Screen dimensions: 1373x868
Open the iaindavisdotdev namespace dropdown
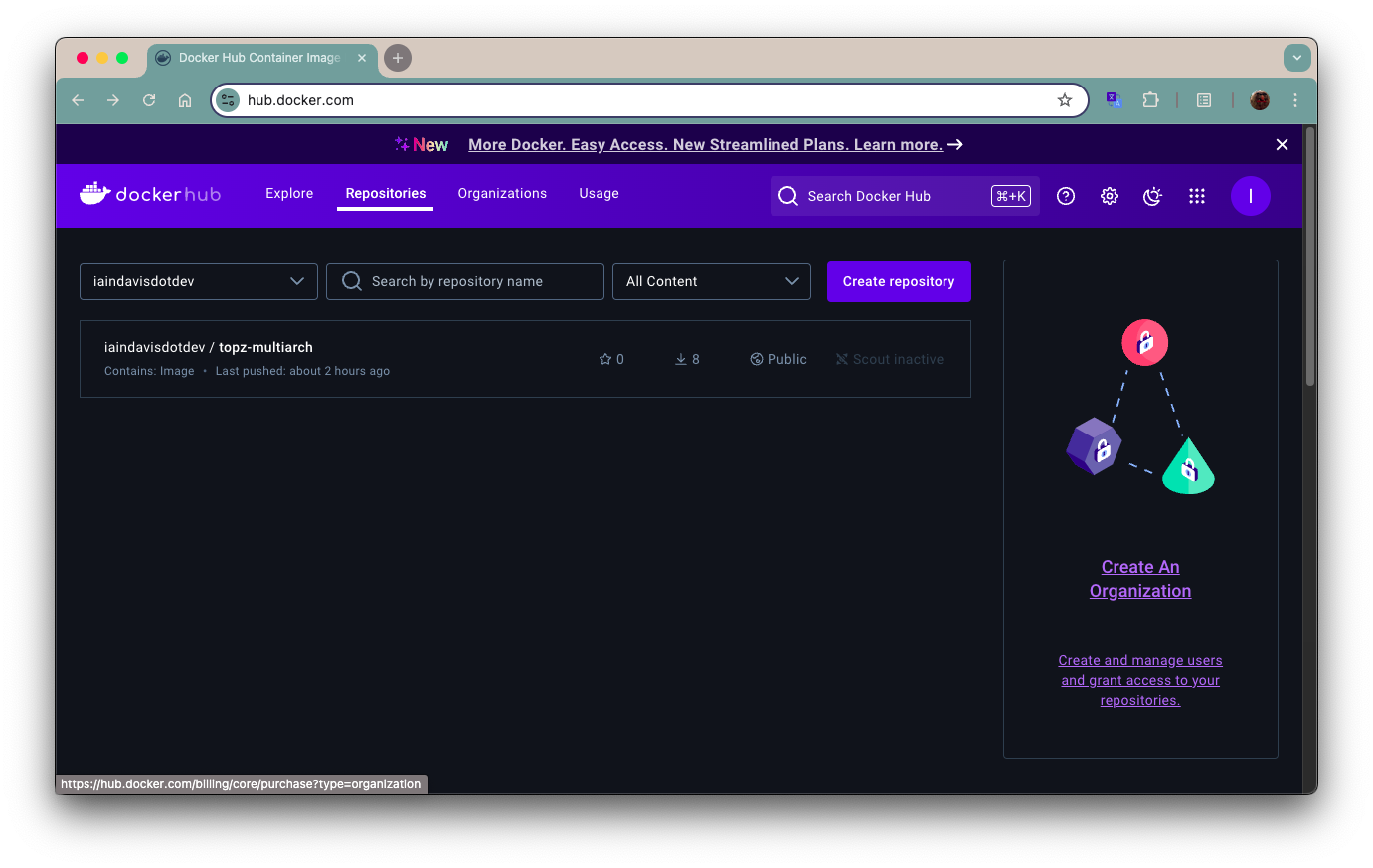click(x=199, y=281)
